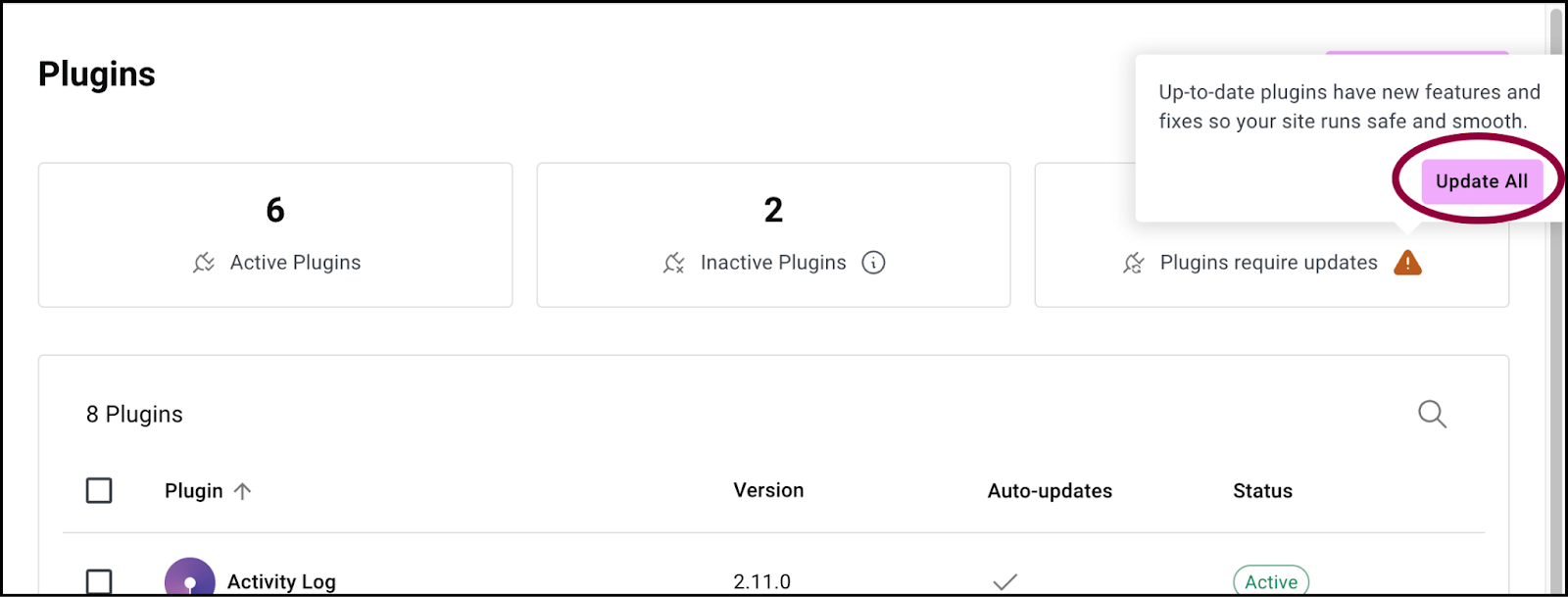1568x597 pixels.
Task: Click the Inactive Plugins plug icon
Action: [x=673, y=263]
